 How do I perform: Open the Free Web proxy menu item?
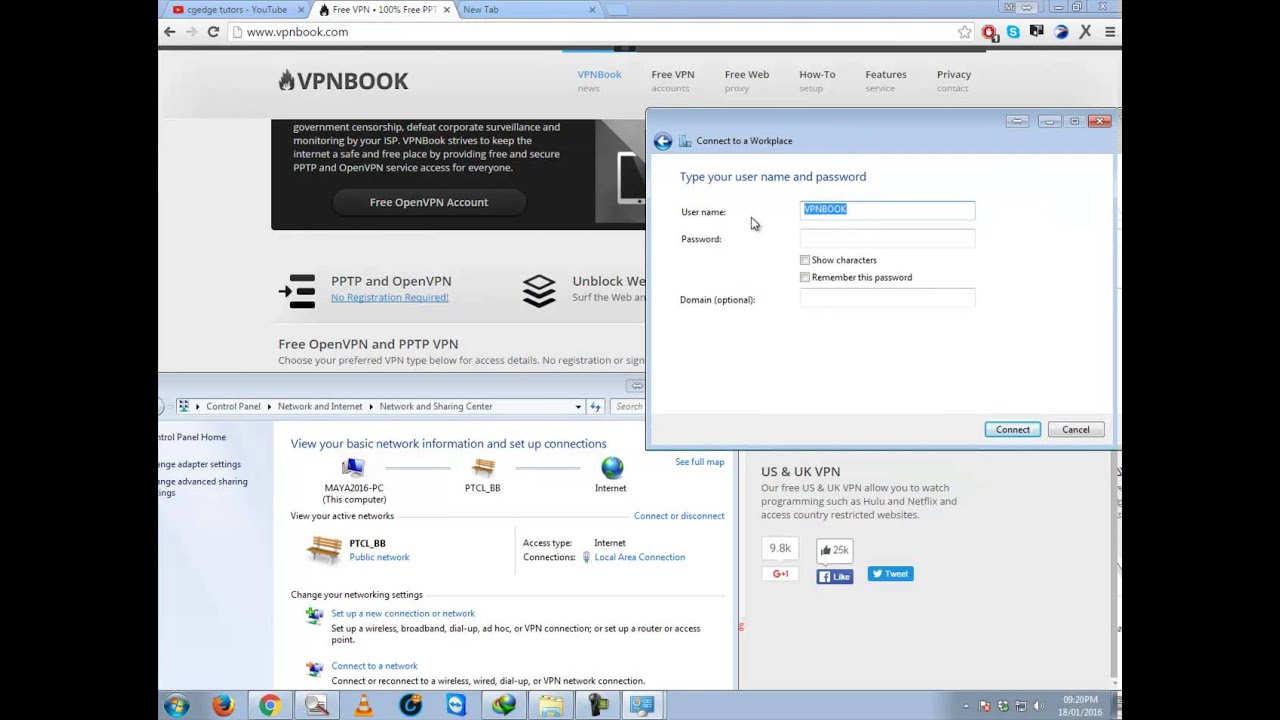point(746,81)
